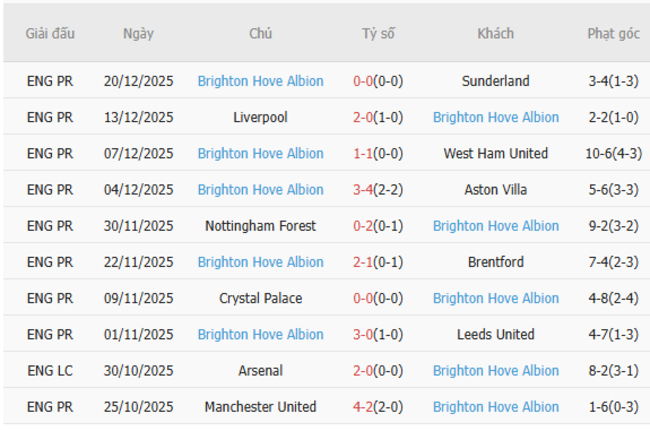This screenshot has width=650, height=431.
Task: Click the Aston Villa team name
Action: pyautogui.click(x=496, y=189)
